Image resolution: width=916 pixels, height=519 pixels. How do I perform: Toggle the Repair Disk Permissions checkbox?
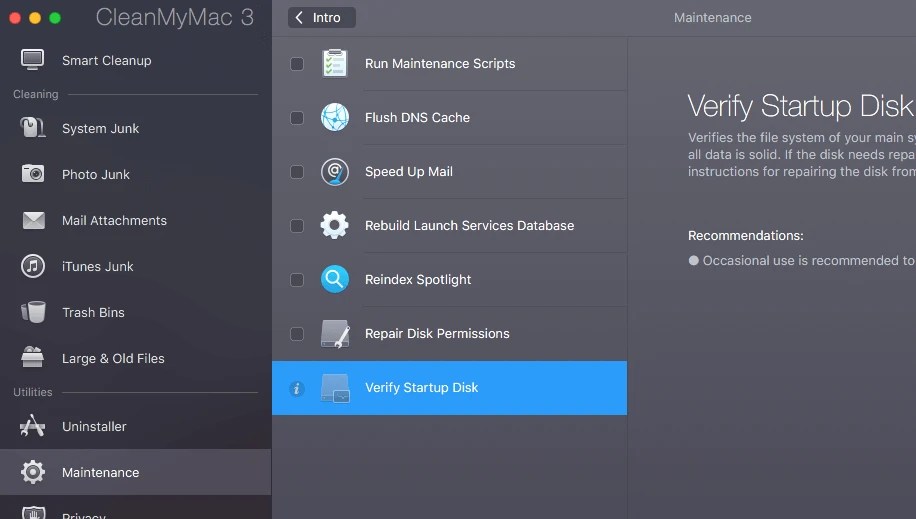297,334
